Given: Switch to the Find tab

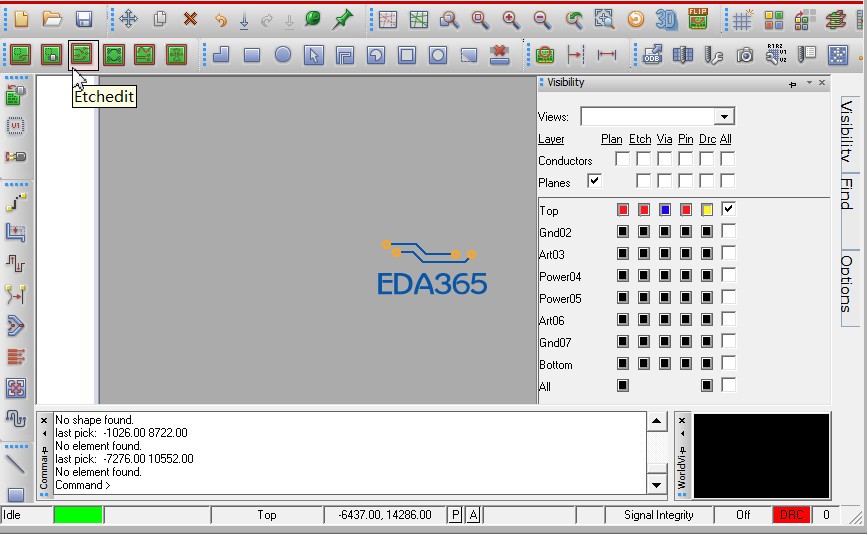Looking at the screenshot, I should tap(847, 193).
